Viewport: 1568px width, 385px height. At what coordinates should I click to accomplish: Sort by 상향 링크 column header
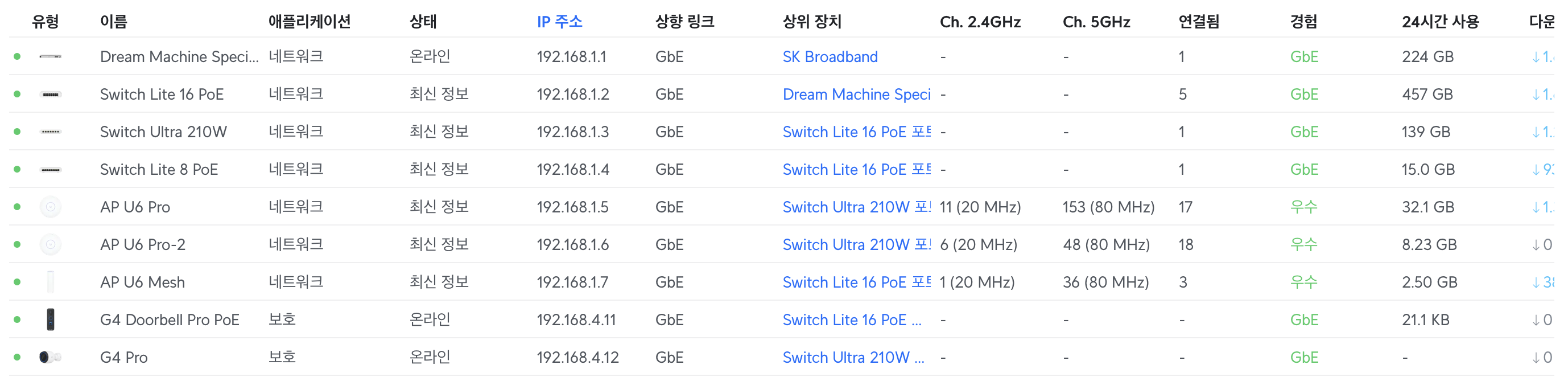coord(684,22)
